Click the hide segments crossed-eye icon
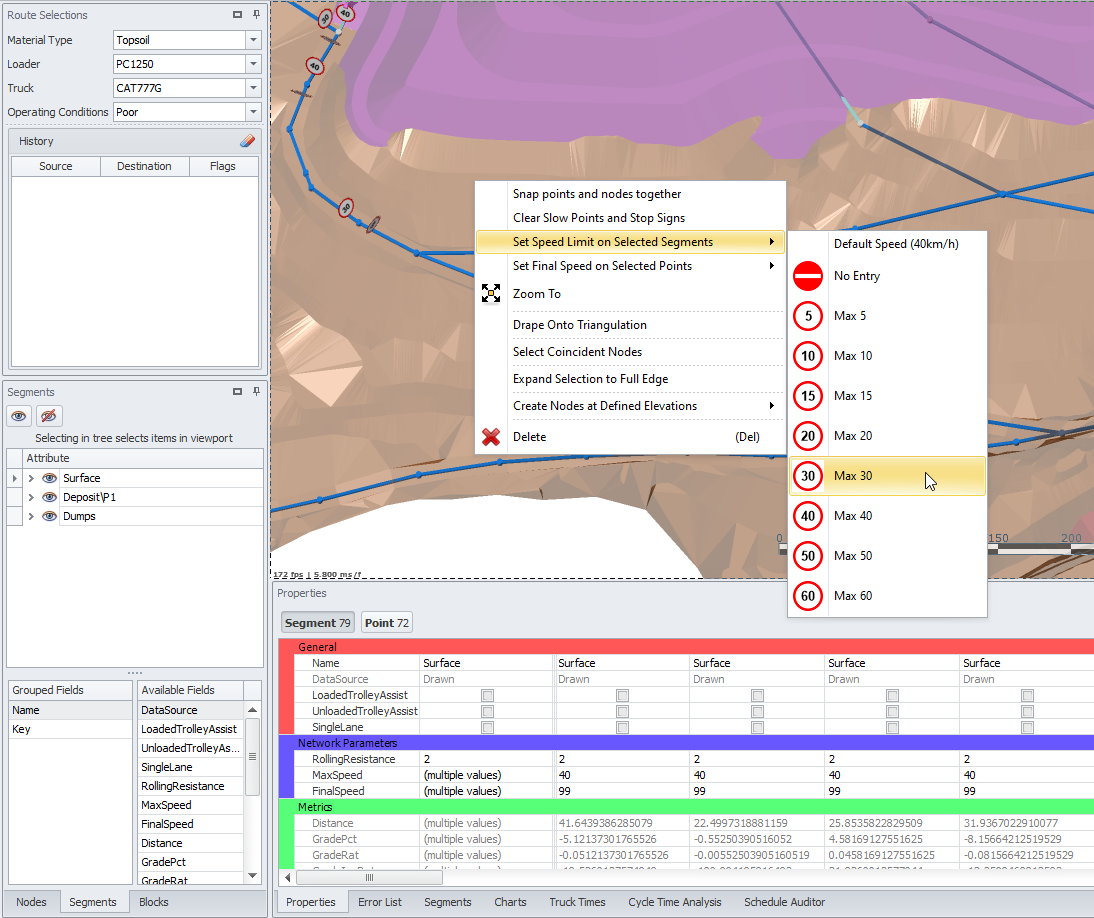The image size is (1094, 918). click(x=48, y=416)
